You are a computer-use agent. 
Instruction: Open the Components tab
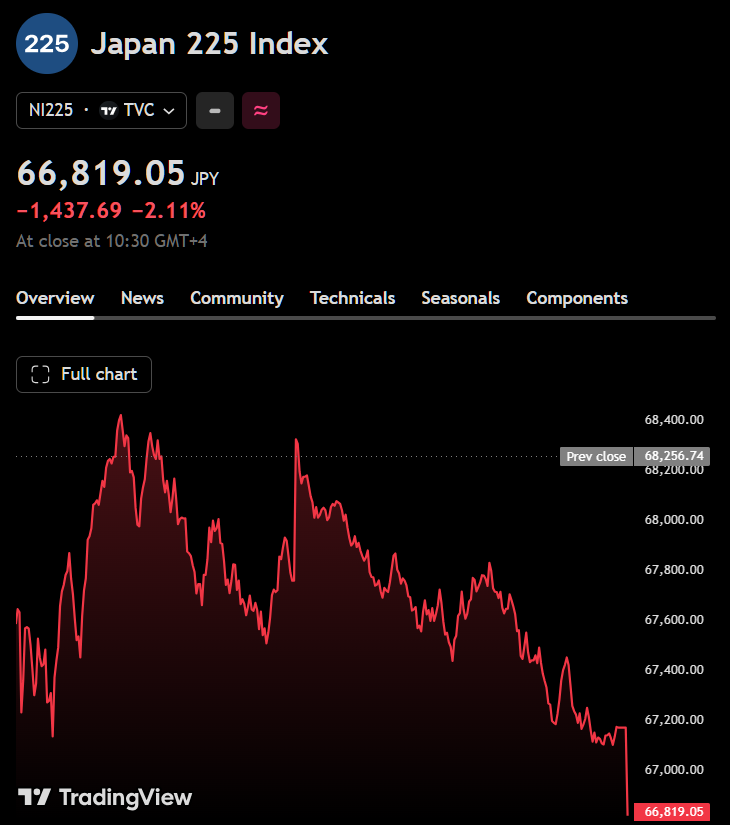point(577,298)
